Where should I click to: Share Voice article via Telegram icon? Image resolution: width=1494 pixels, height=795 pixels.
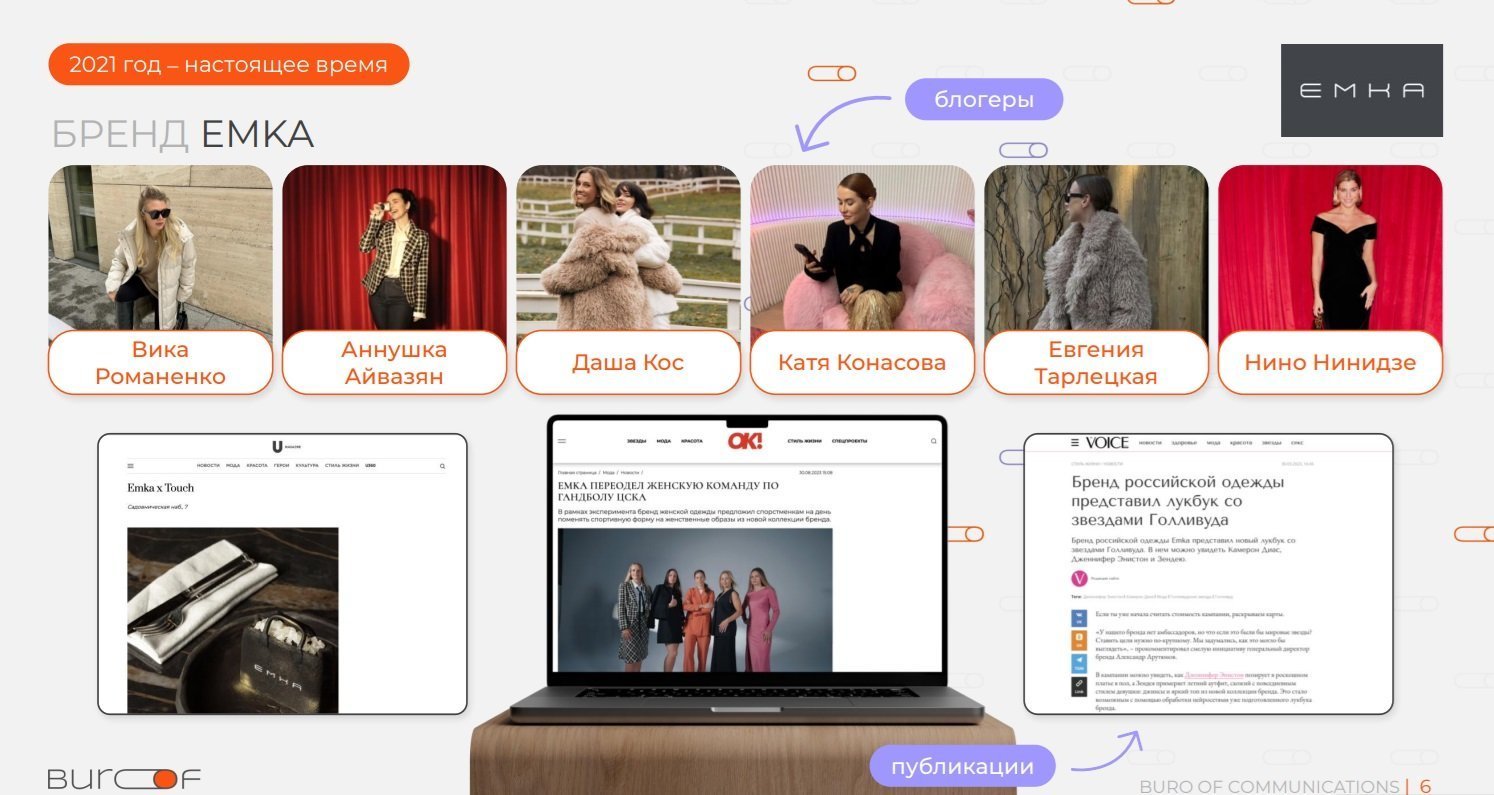click(1079, 663)
